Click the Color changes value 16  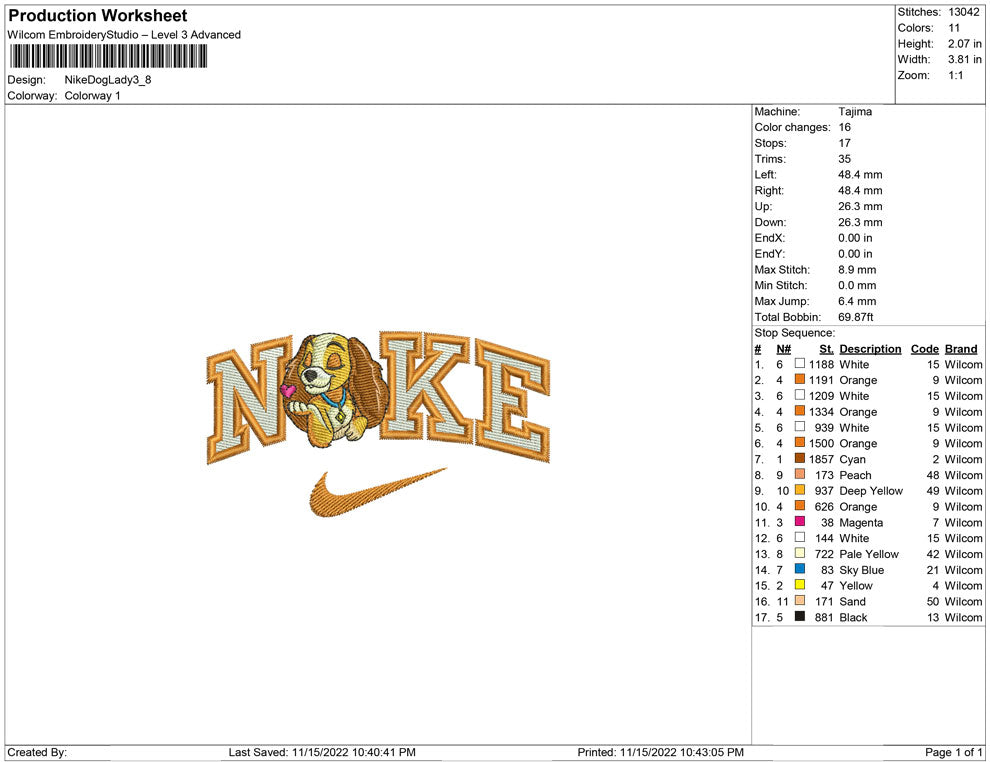pyautogui.click(x=845, y=128)
